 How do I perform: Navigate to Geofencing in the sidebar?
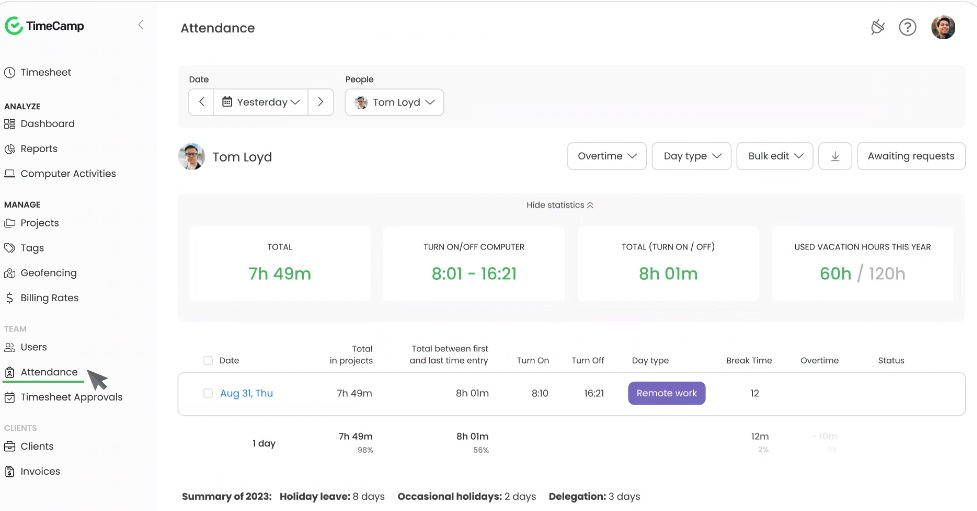[x=48, y=273]
